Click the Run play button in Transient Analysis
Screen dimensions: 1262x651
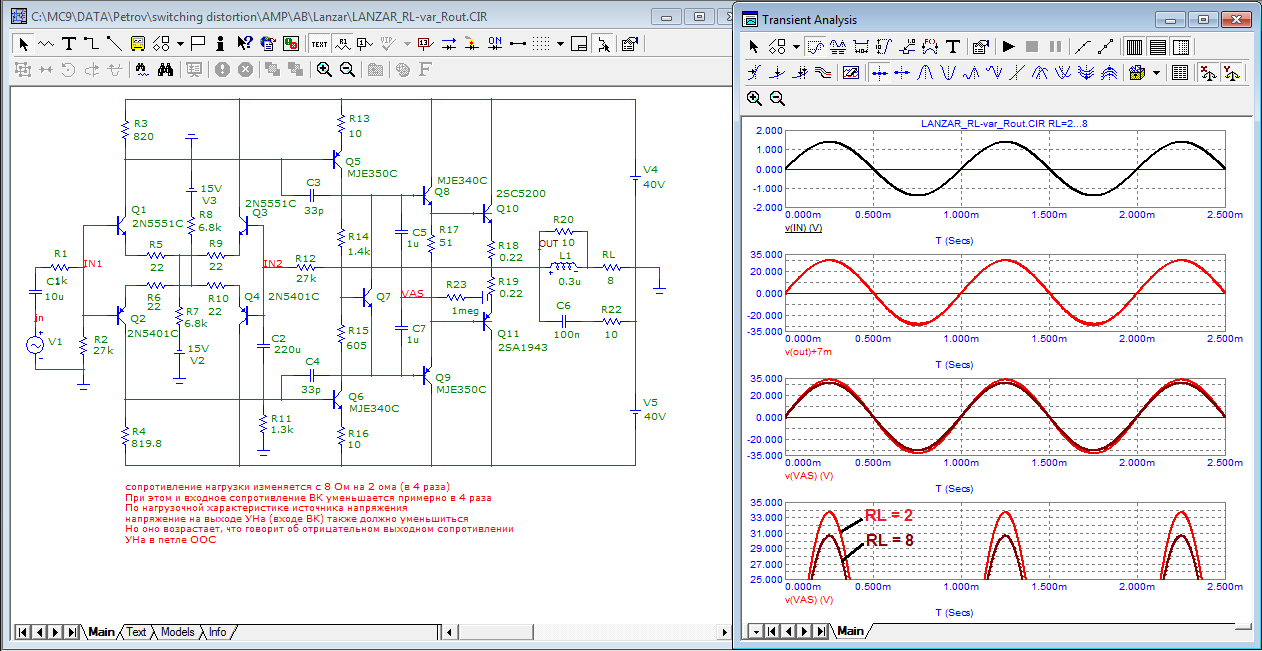1008,47
